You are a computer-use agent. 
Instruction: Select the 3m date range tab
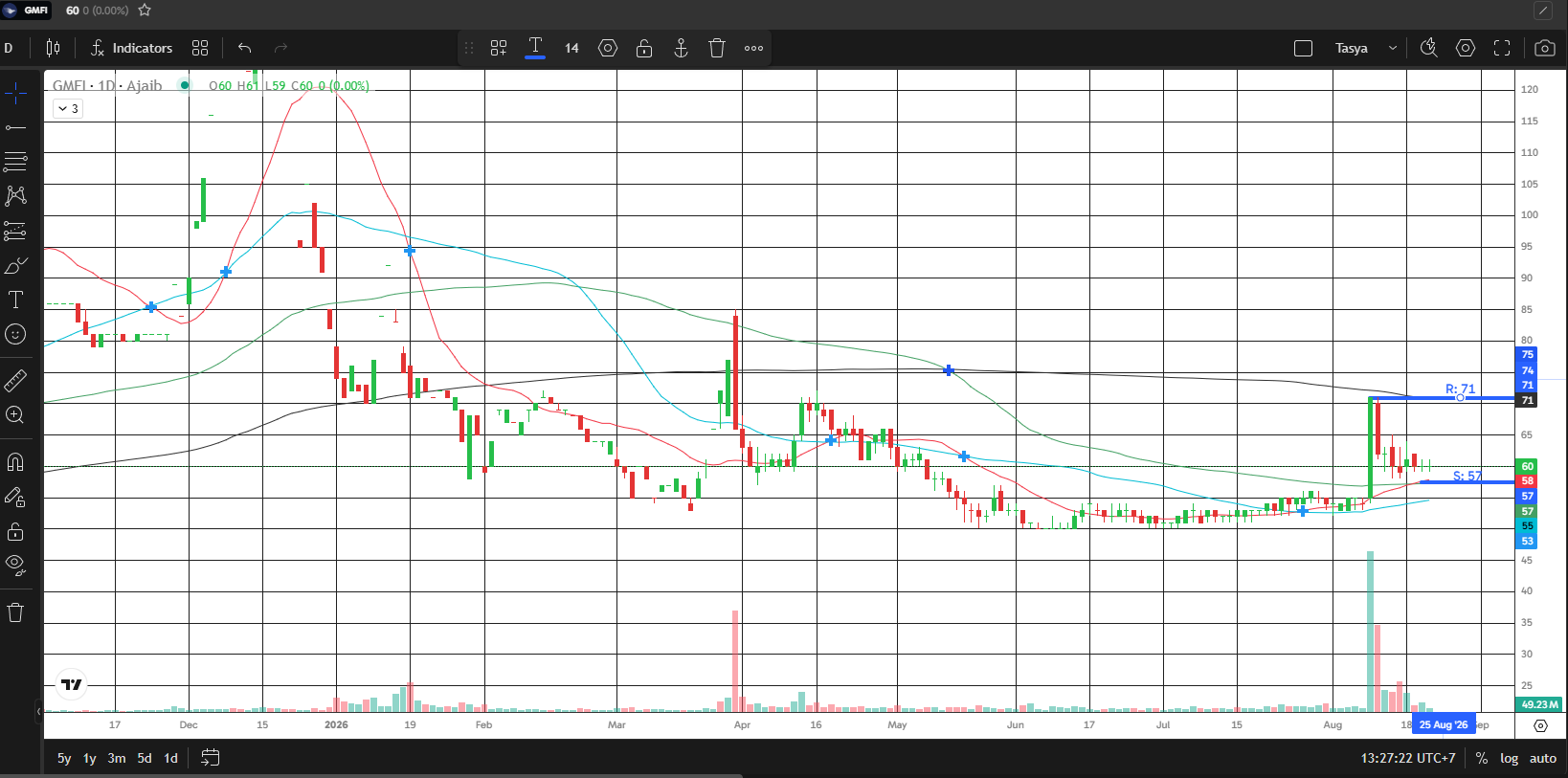coord(117,758)
